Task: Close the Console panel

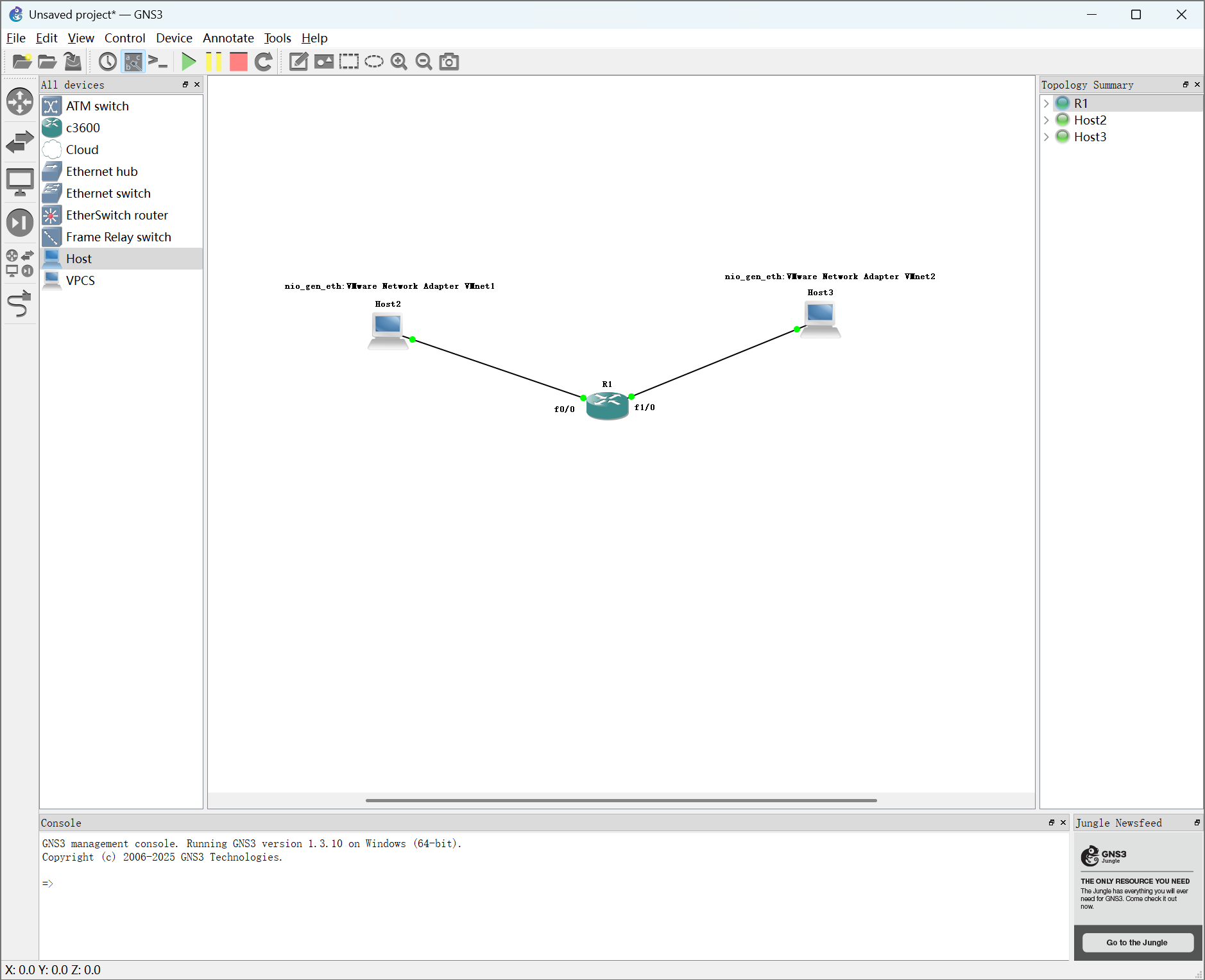Action: (x=1063, y=823)
